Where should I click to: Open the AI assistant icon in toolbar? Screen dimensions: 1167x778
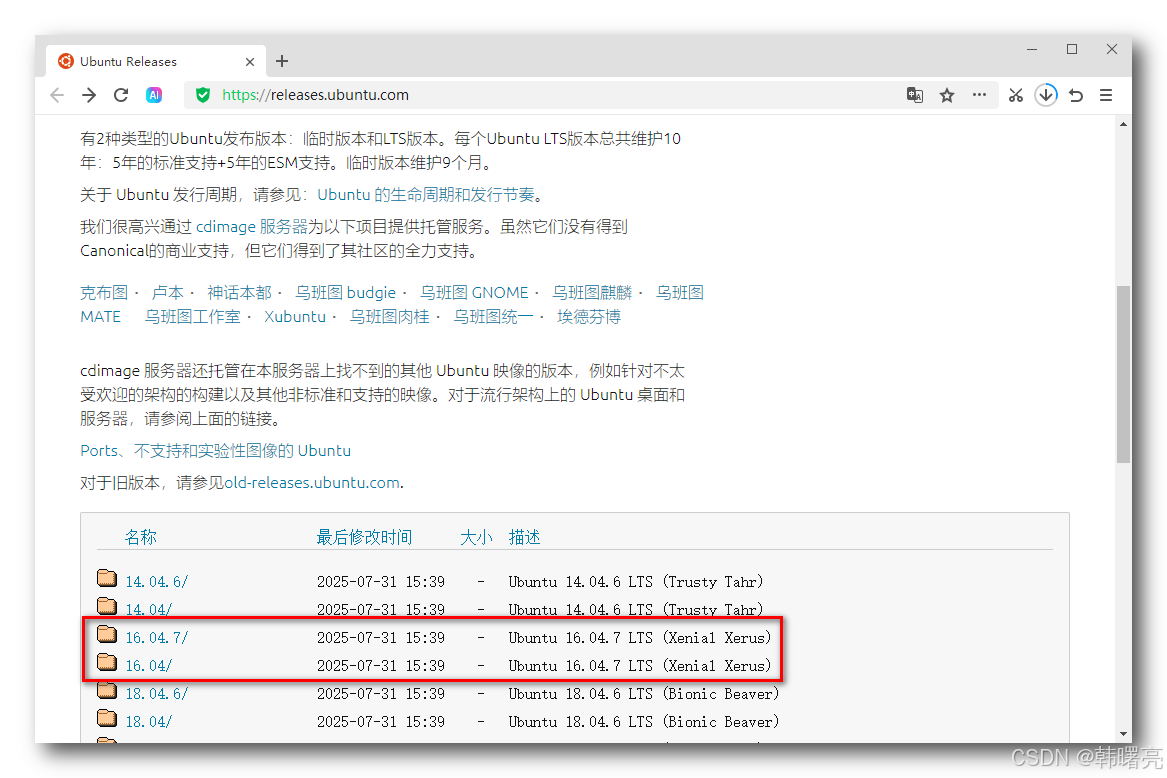[x=154, y=95]
